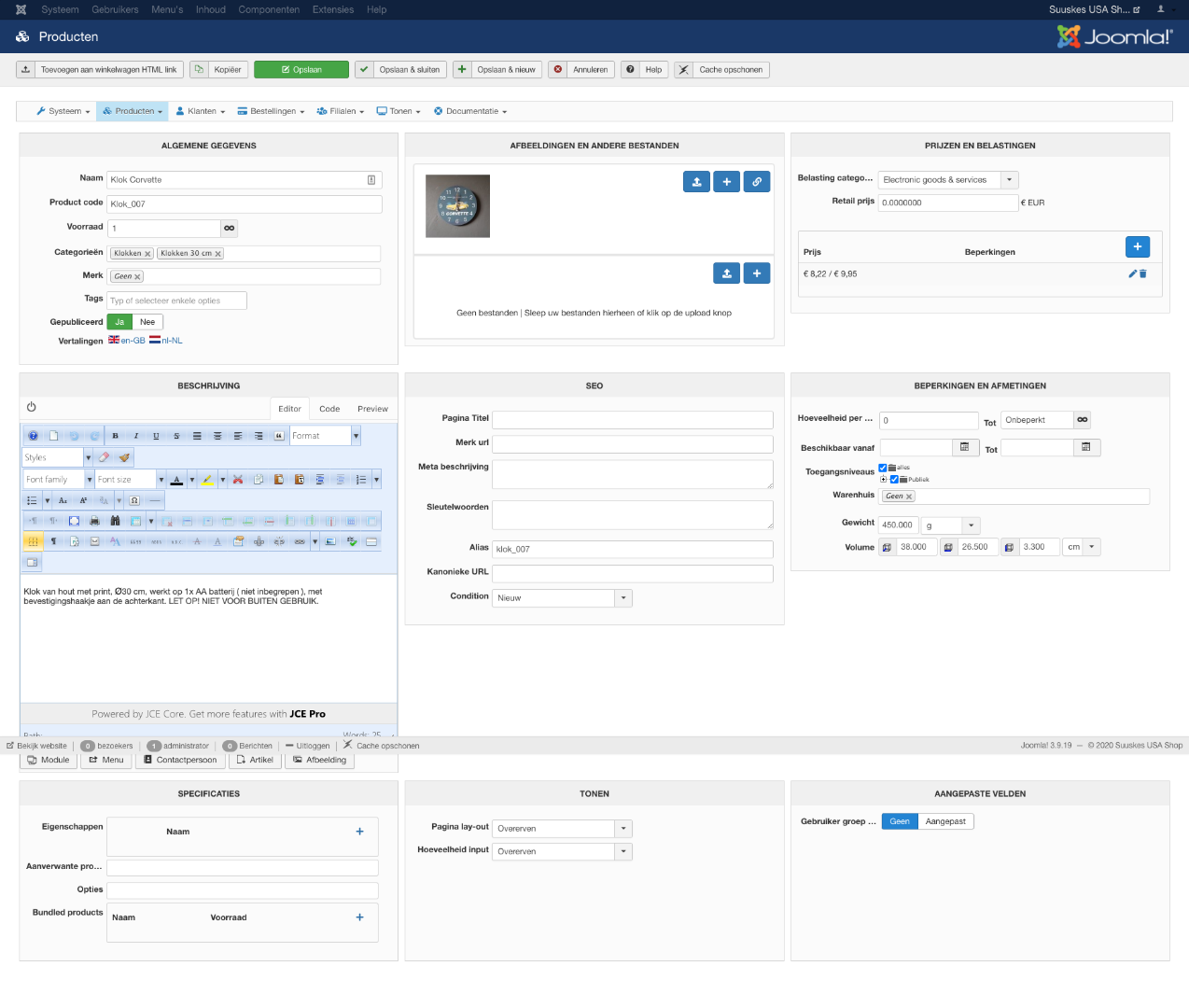Cut selected text with scissors icon

(238, 480)
